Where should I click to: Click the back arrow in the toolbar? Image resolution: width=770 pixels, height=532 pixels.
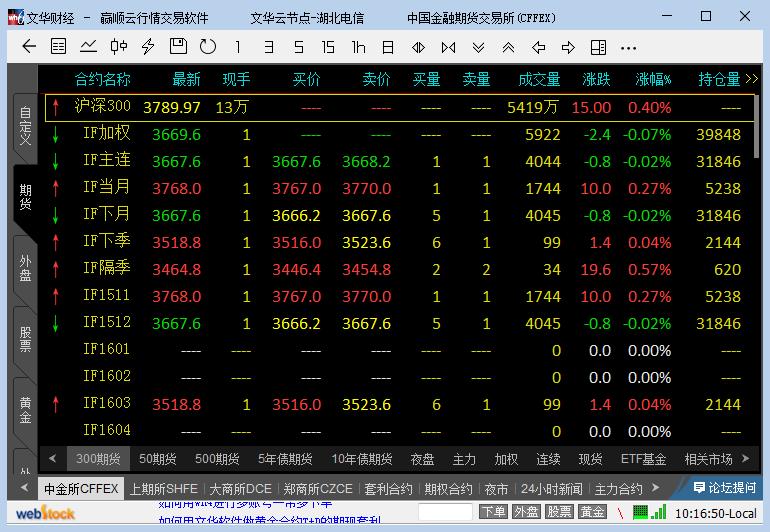click(29, 47)
